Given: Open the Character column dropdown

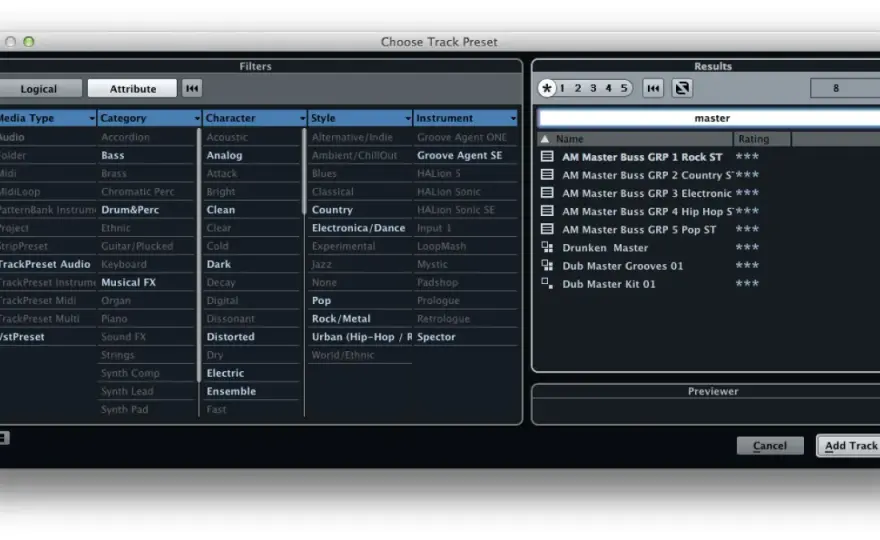Looking at the screenshot, I should click(x=302, y=118).
